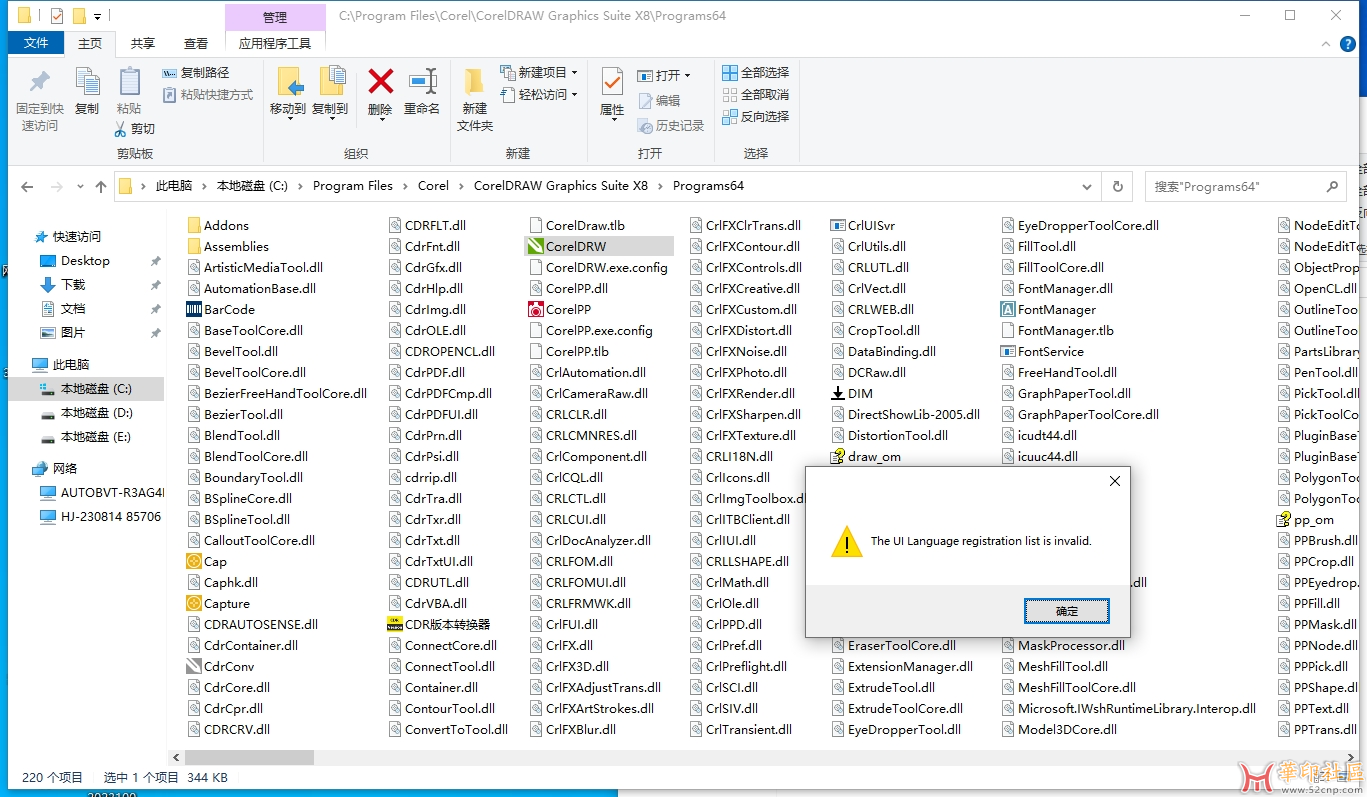Click Program Files in the breadcrumb
The width and height of the screenshot is (1367, 797).
click(x=353, y=186)
